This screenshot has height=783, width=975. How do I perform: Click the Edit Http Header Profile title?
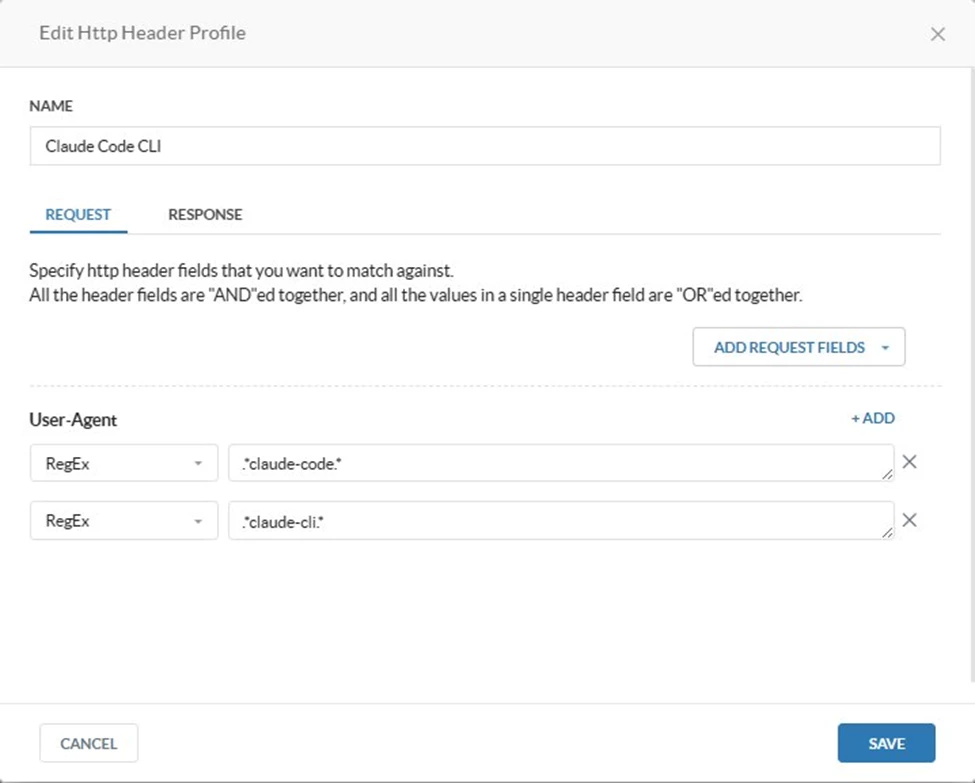142,33
